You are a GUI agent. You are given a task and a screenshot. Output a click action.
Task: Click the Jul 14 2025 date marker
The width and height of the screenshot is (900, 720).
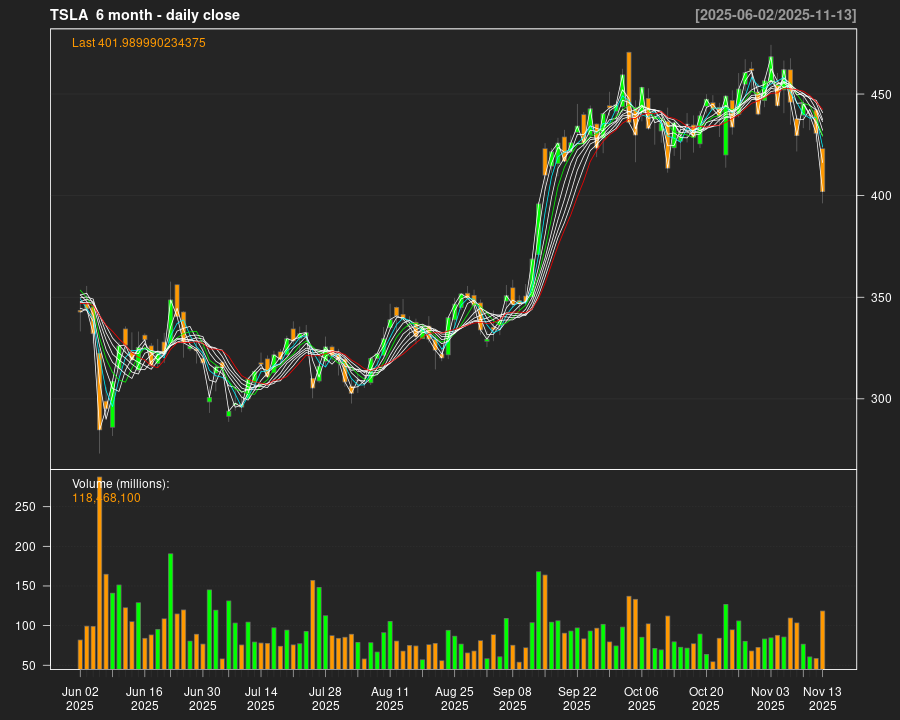261,698
